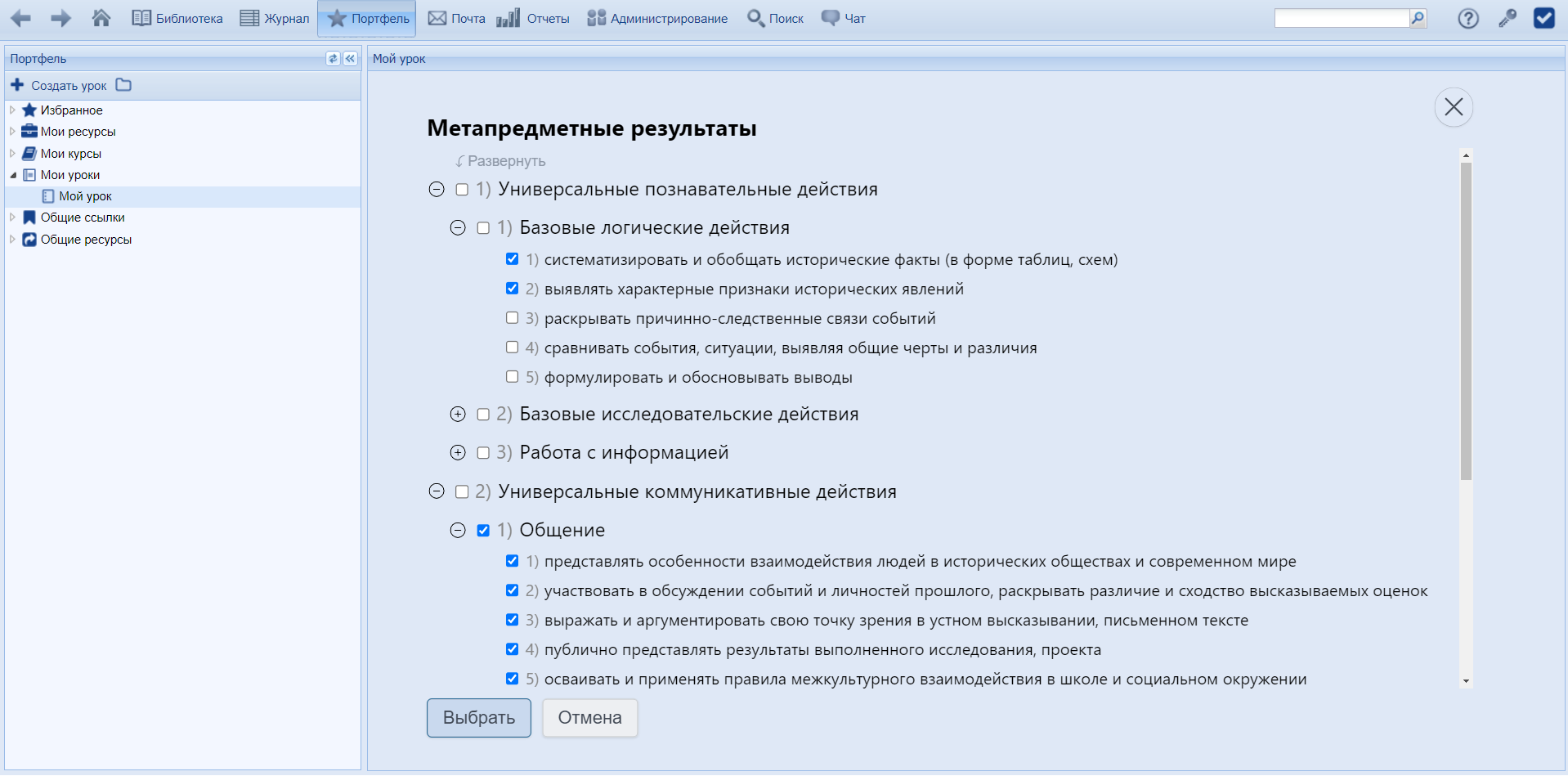
Task: Click the scrollbar down arrow
Action: tap(1466, 681)
